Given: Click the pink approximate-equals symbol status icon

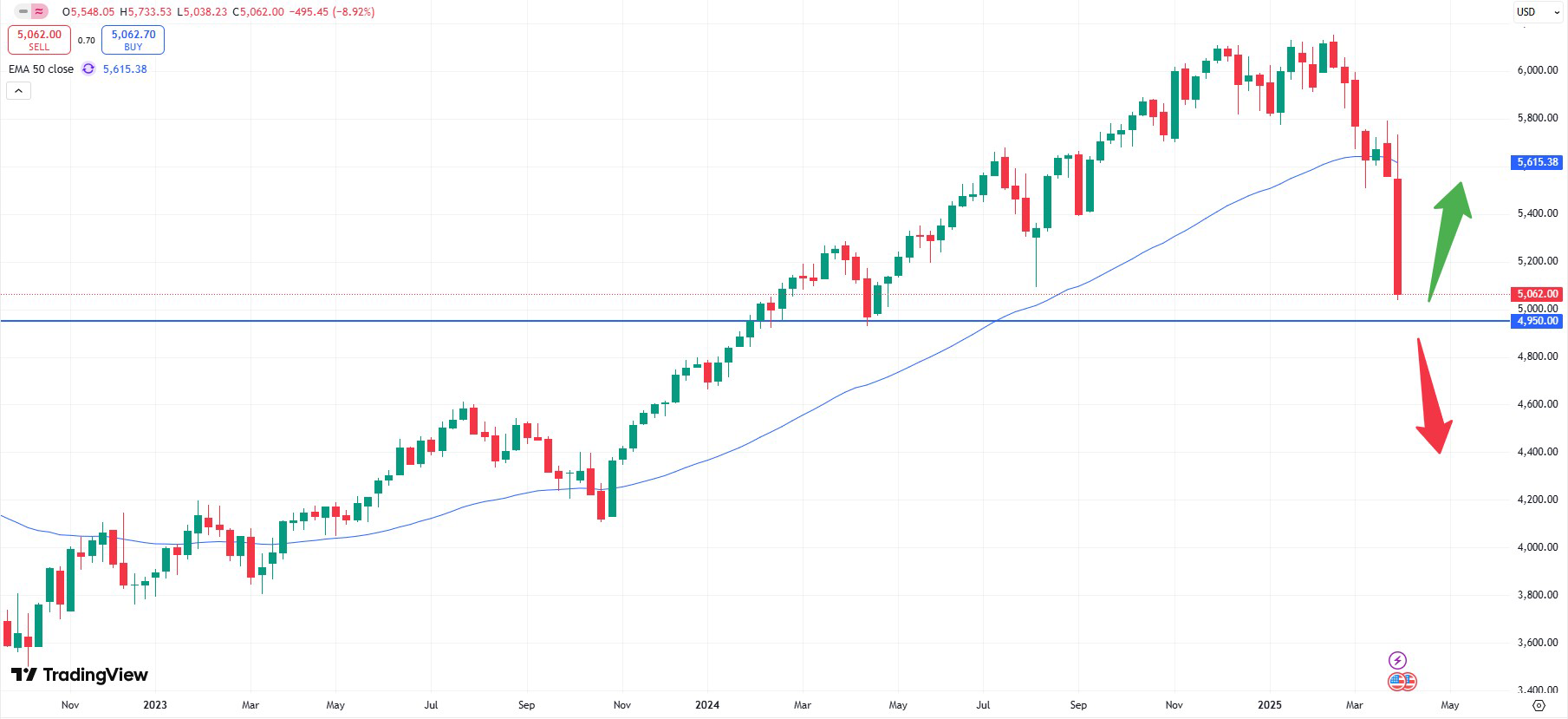Looking at the screenshot, I should coord(39,12).
